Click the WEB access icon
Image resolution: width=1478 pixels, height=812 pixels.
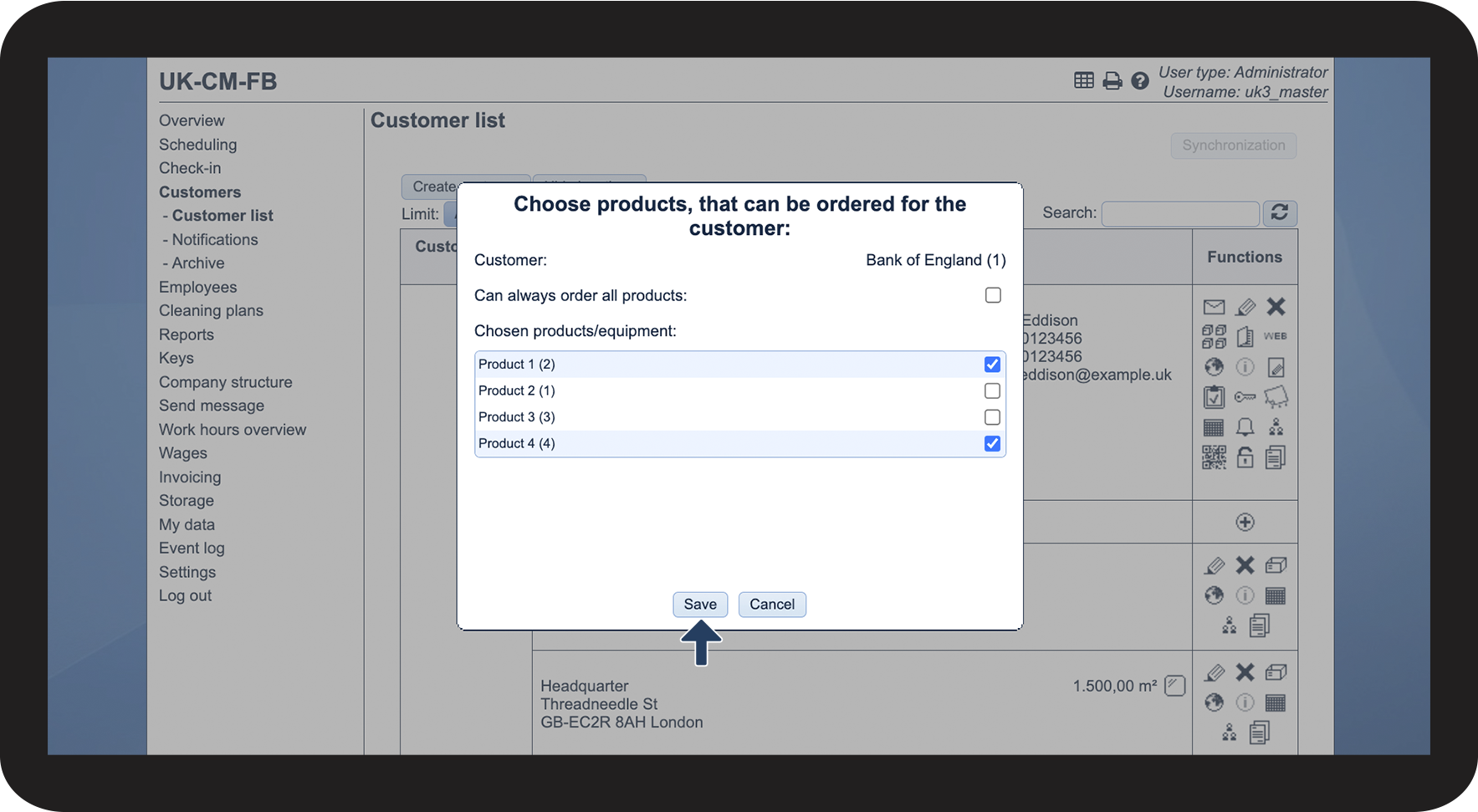pos(1276,336)
